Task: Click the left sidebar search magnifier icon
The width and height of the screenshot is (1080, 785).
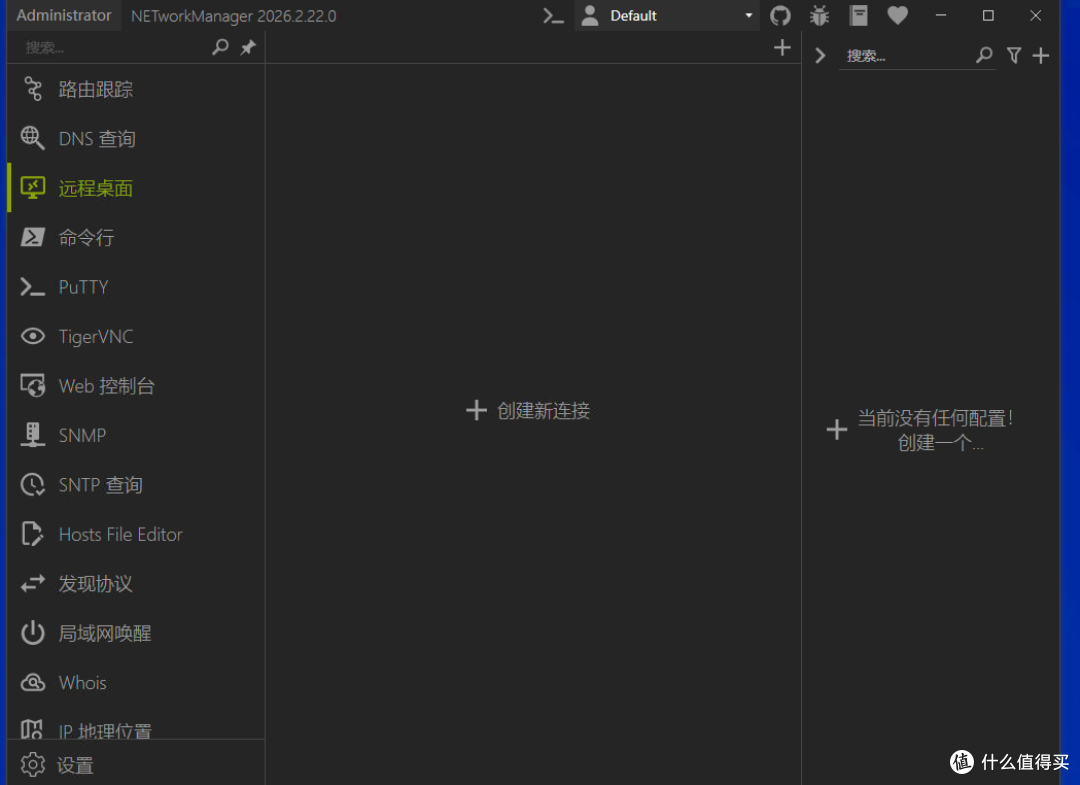Action: coord(220,47)
